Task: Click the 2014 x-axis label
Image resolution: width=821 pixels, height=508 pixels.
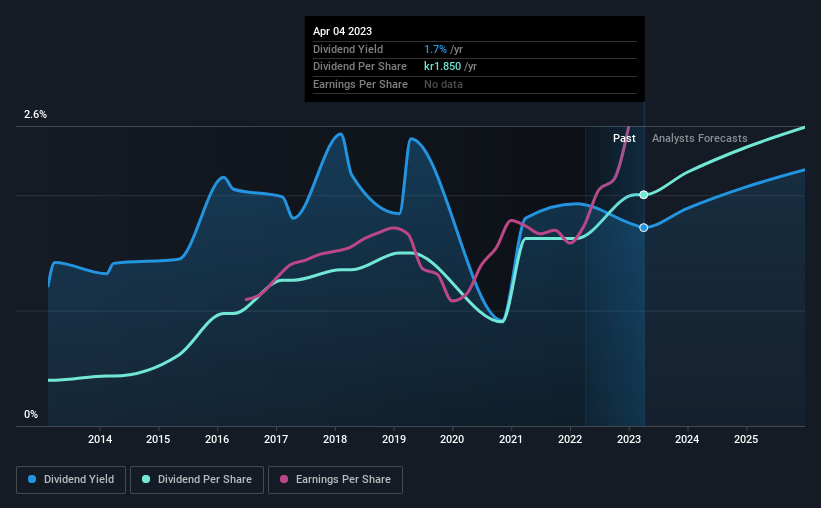Action: point(99,439)
